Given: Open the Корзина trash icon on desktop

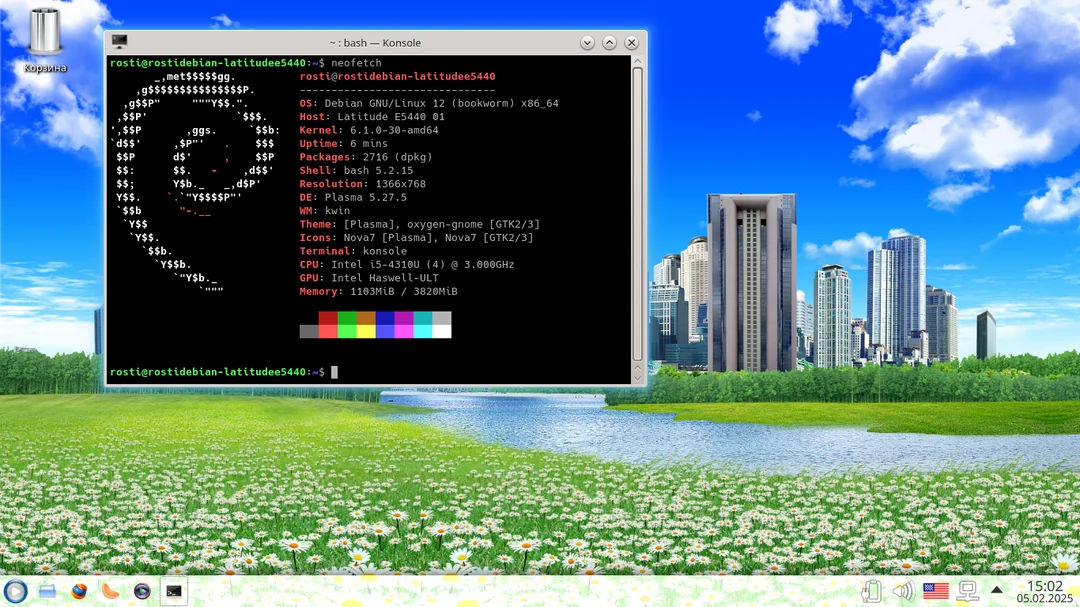Looking at the screenshot, I should tap(45, 39).
